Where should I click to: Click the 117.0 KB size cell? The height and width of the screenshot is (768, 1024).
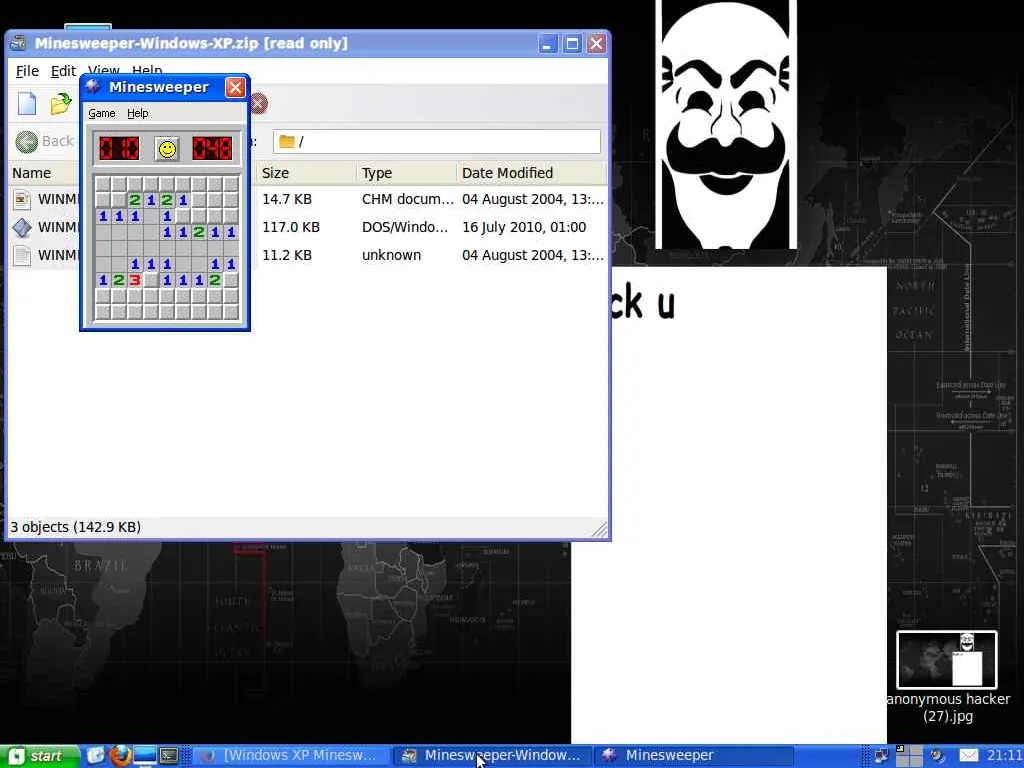click(x=291, y=227)
